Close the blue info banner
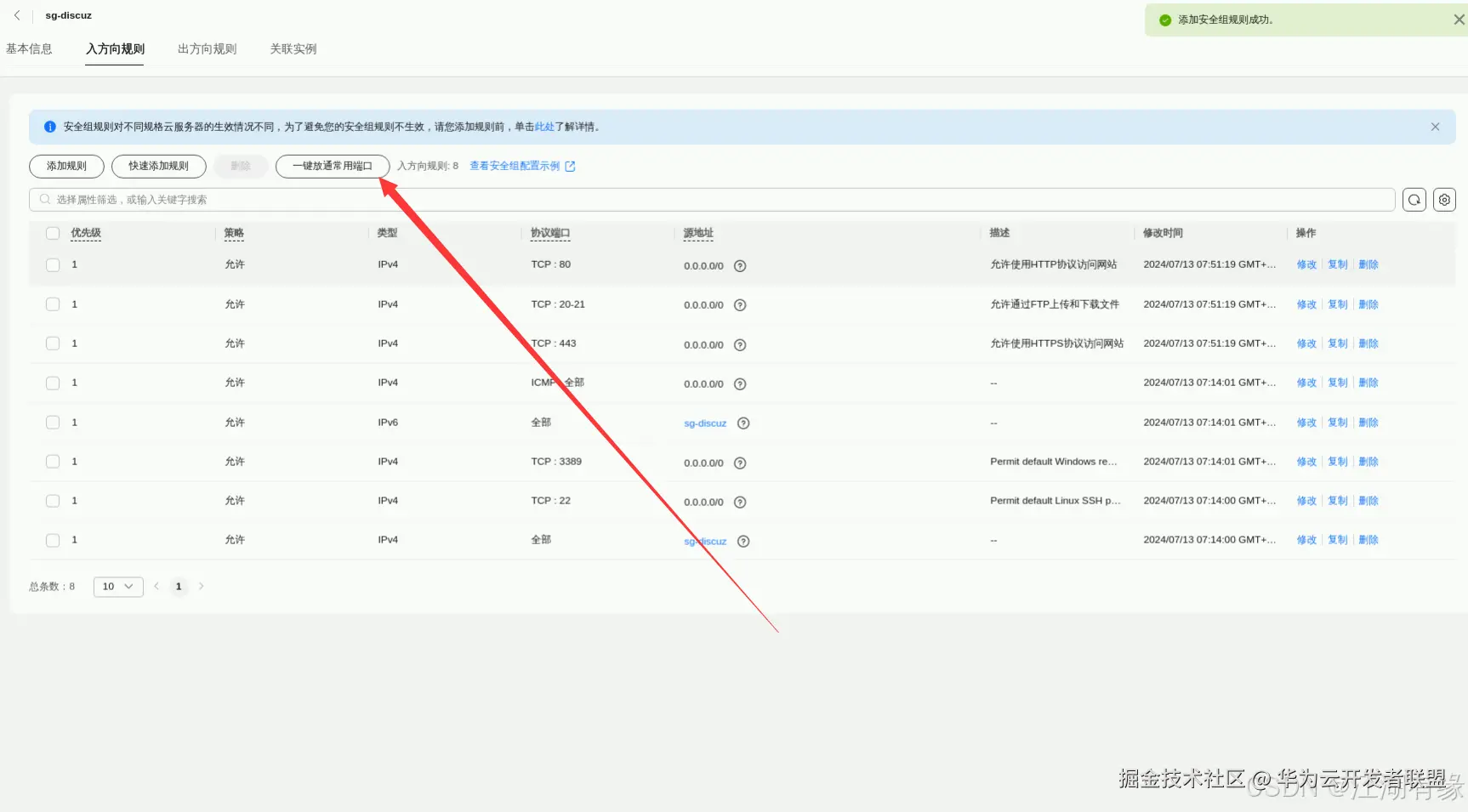The width and height of the screenshot is (1468, 812). click(1435, 127)
